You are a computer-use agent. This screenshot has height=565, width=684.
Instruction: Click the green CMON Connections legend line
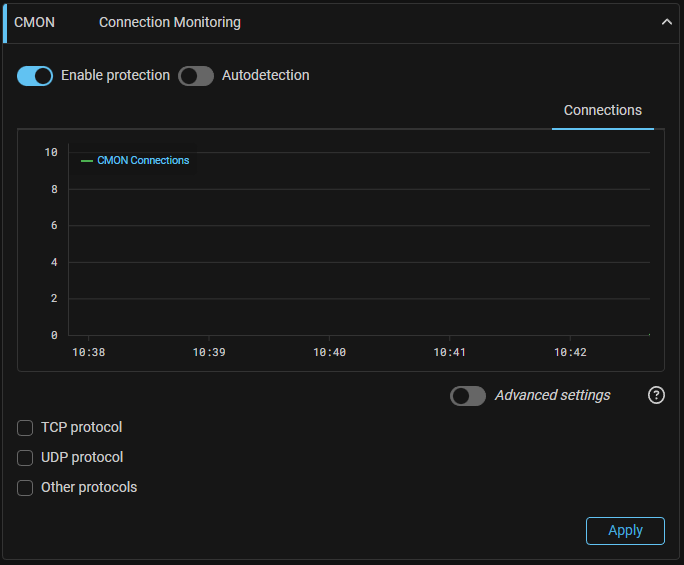(x=87, y=160)
